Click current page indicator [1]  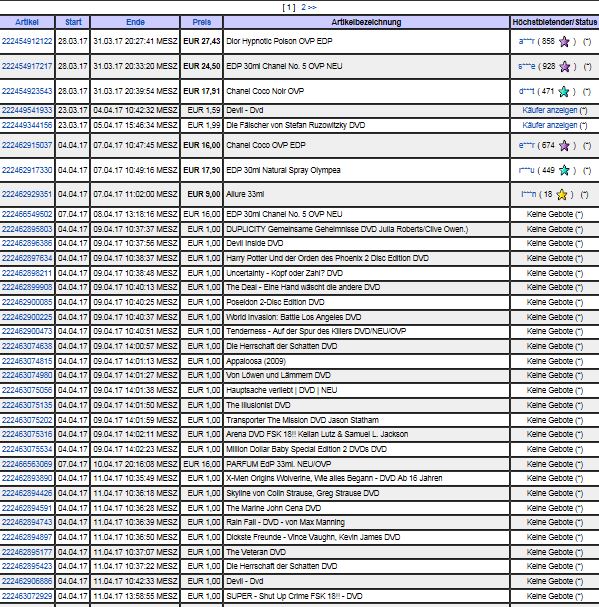[289, 7]
